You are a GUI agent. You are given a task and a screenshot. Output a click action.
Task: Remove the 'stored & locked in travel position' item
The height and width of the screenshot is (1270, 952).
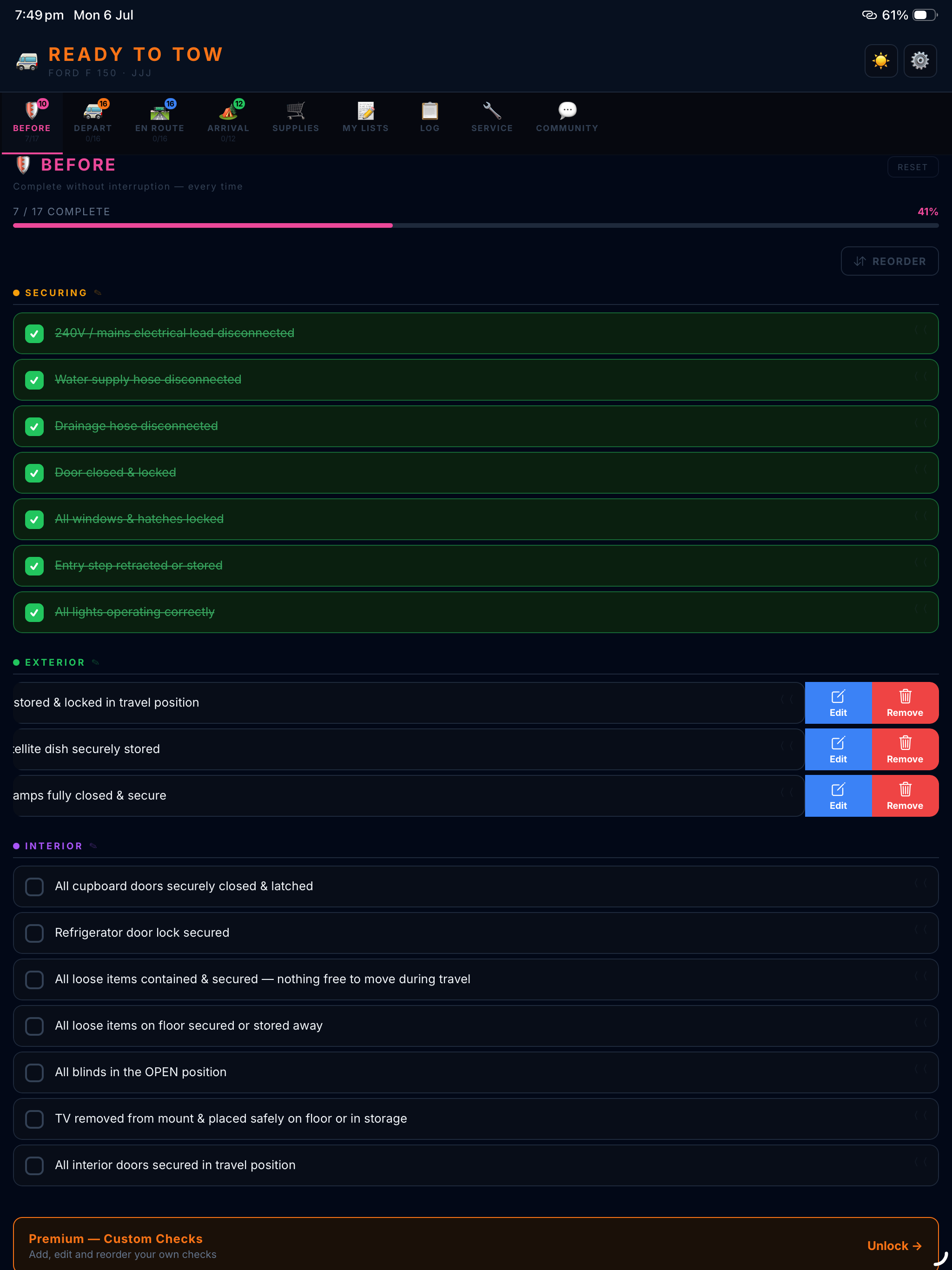click(x=905, y=703)
